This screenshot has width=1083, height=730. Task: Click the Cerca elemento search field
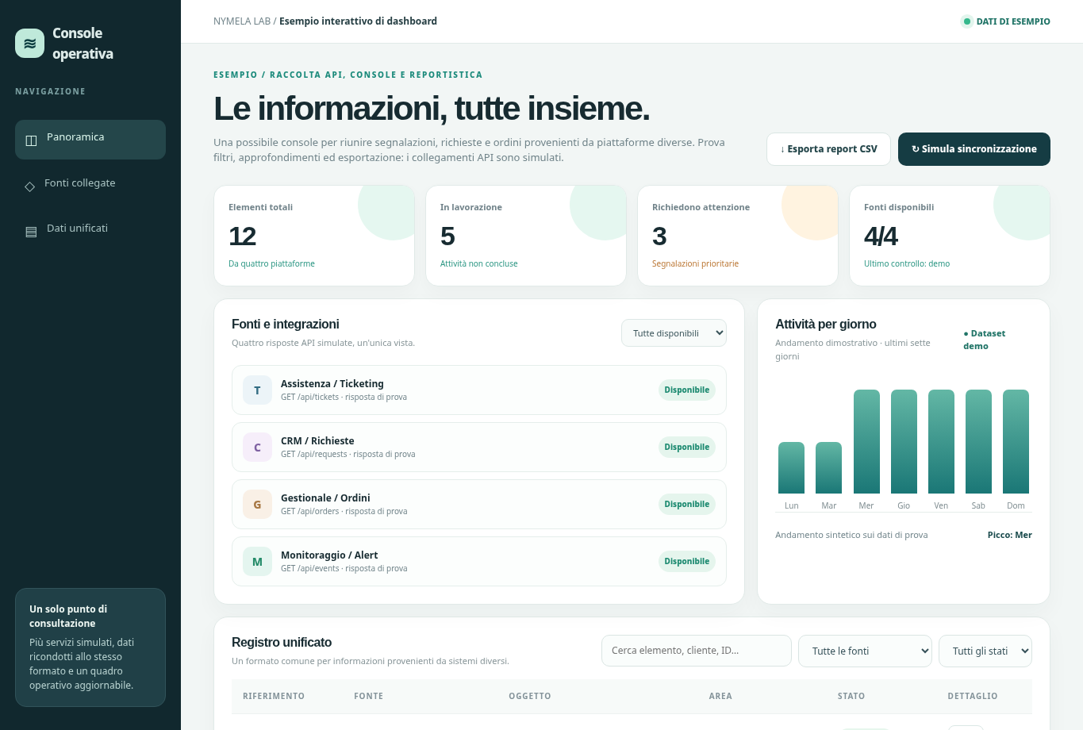[x=696, y=651]
